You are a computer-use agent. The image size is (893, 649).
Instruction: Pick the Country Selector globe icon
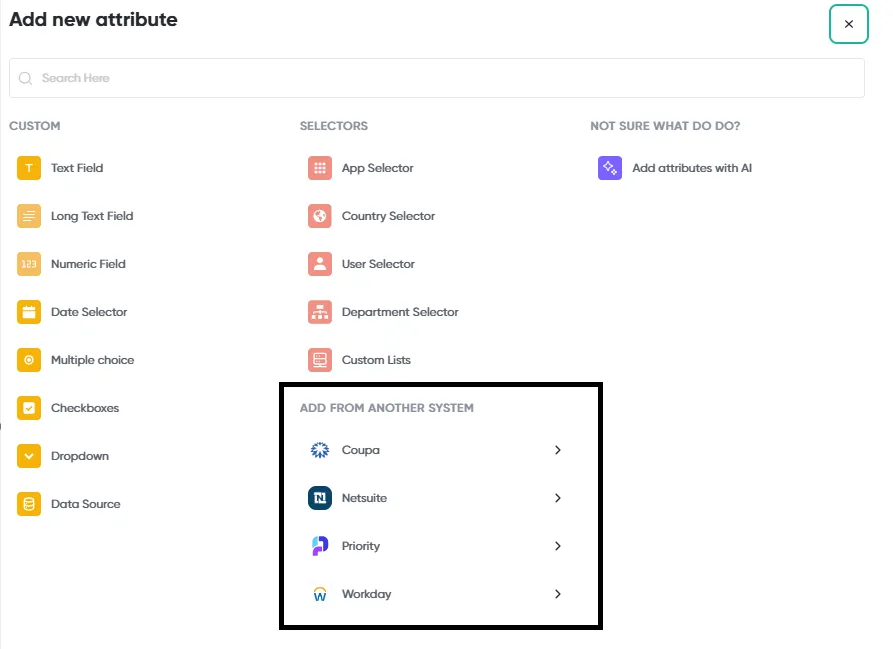319,216
